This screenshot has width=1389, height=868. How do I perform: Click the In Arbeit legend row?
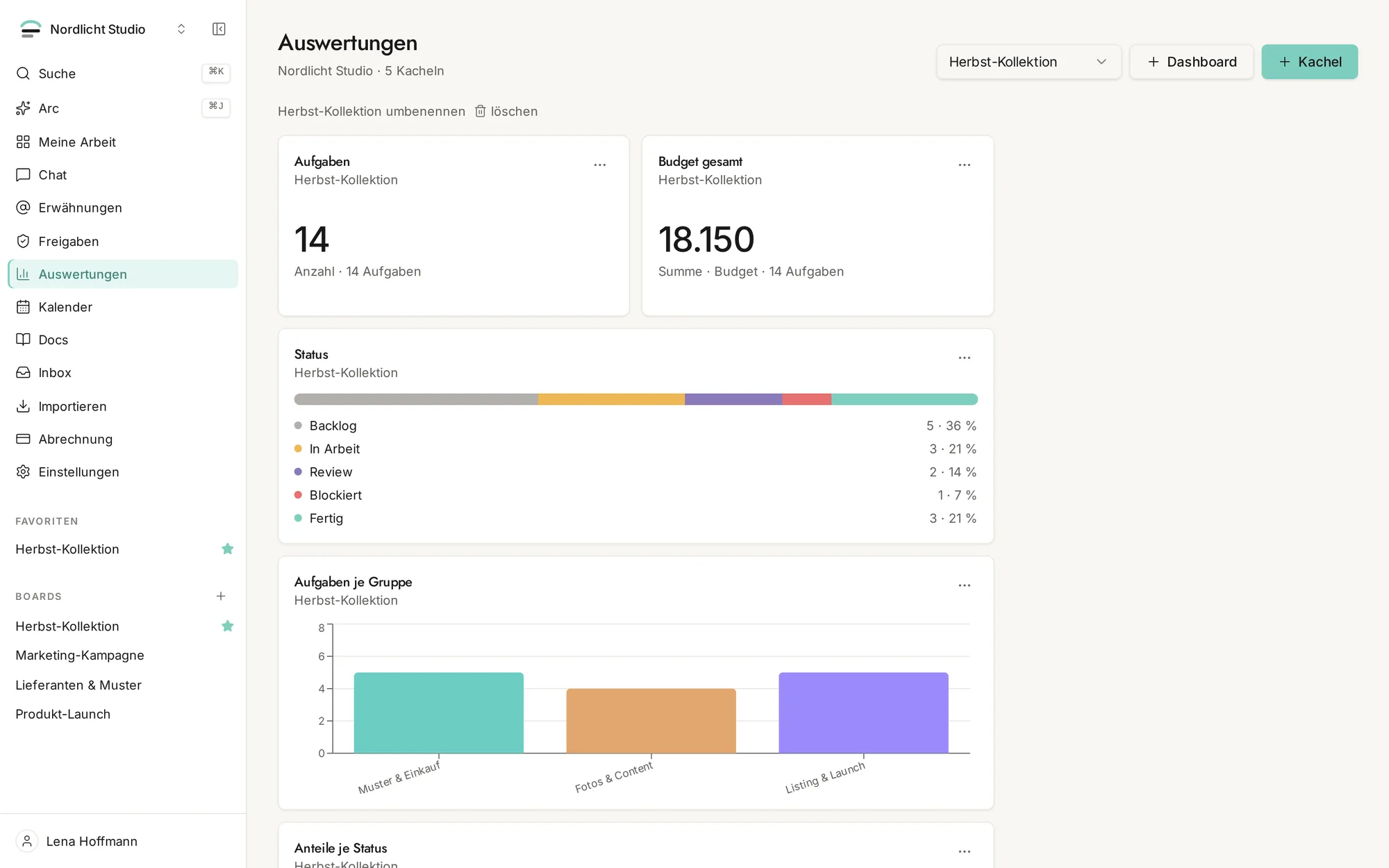pos(635,449)
